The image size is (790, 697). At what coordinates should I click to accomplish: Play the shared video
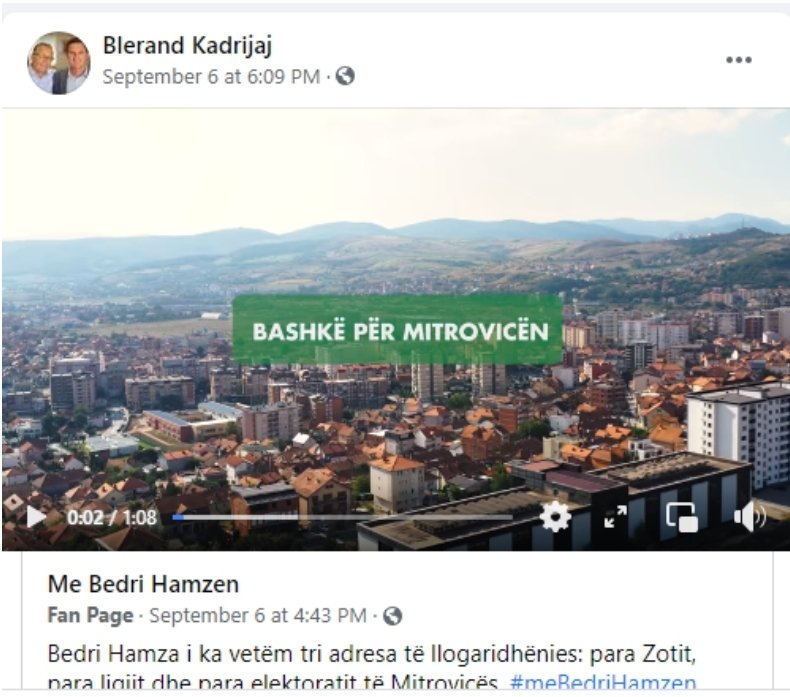pos(36,517)
